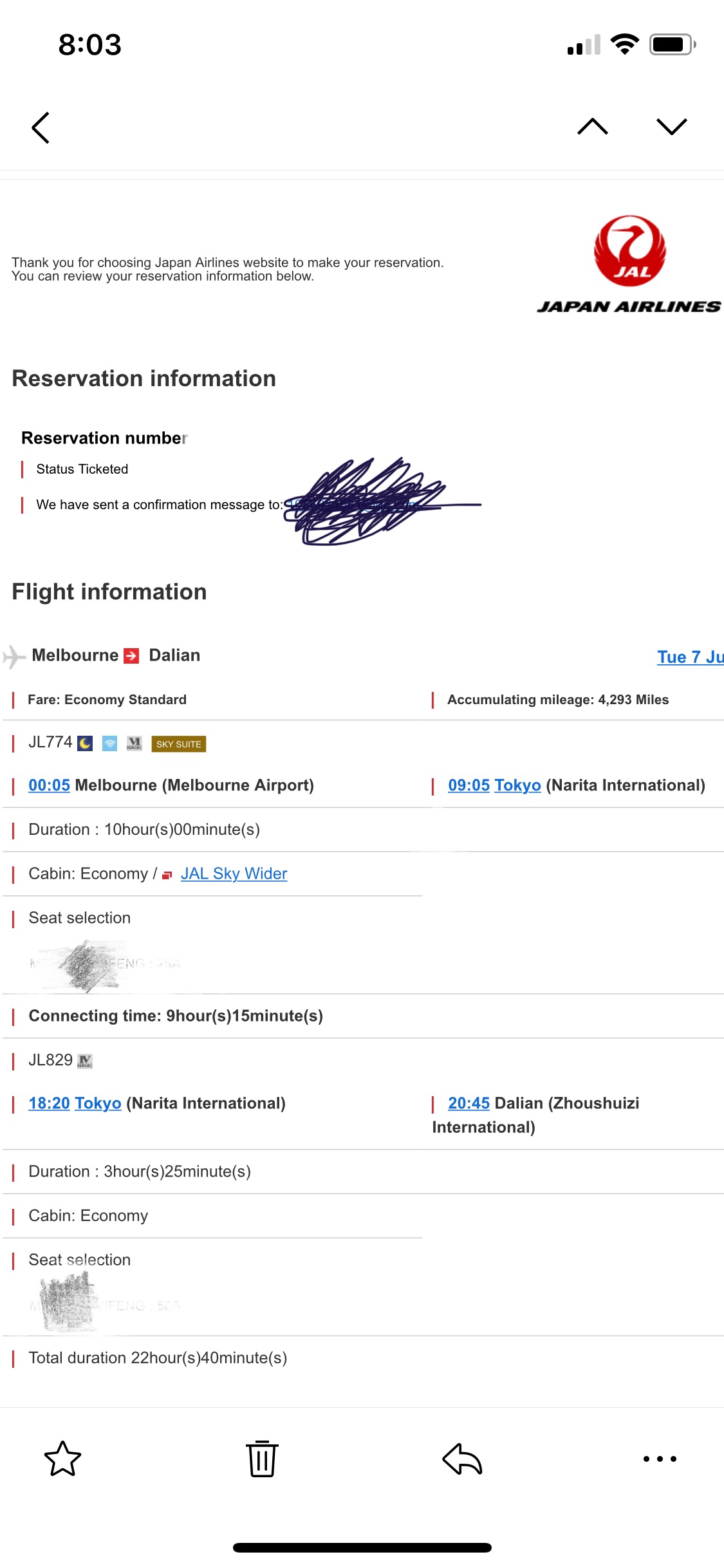Open the JAL Sky Wider link
This screenshot has width=724, height=1568.
coord(234,873)
